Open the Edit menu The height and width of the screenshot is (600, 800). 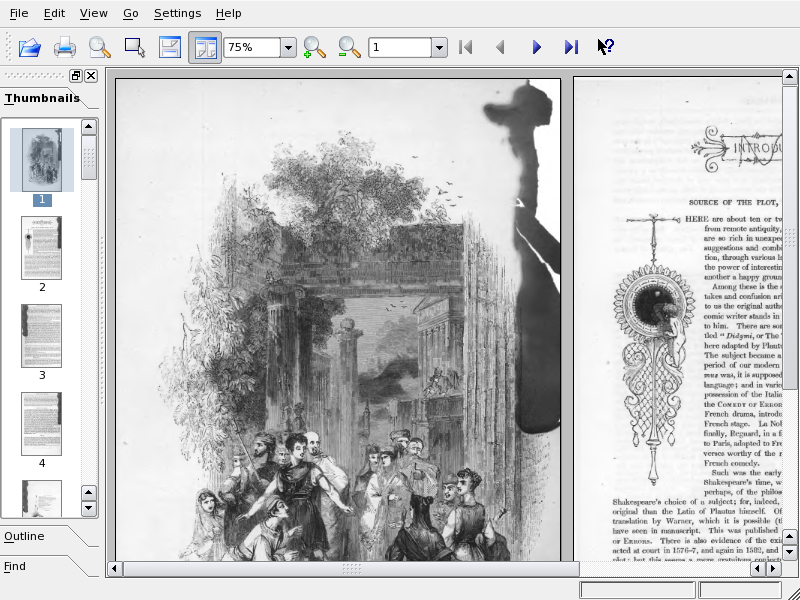(54, 13)
